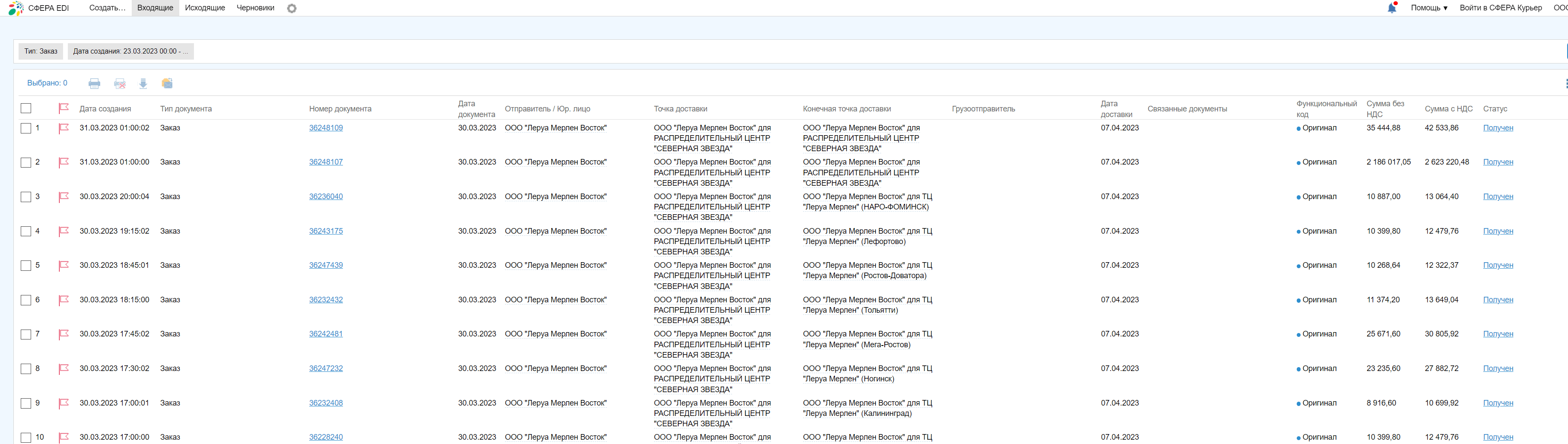Screen dimensions: 1568x444
Task: Open settings with the gear icon
Action: tap(292, 9)
